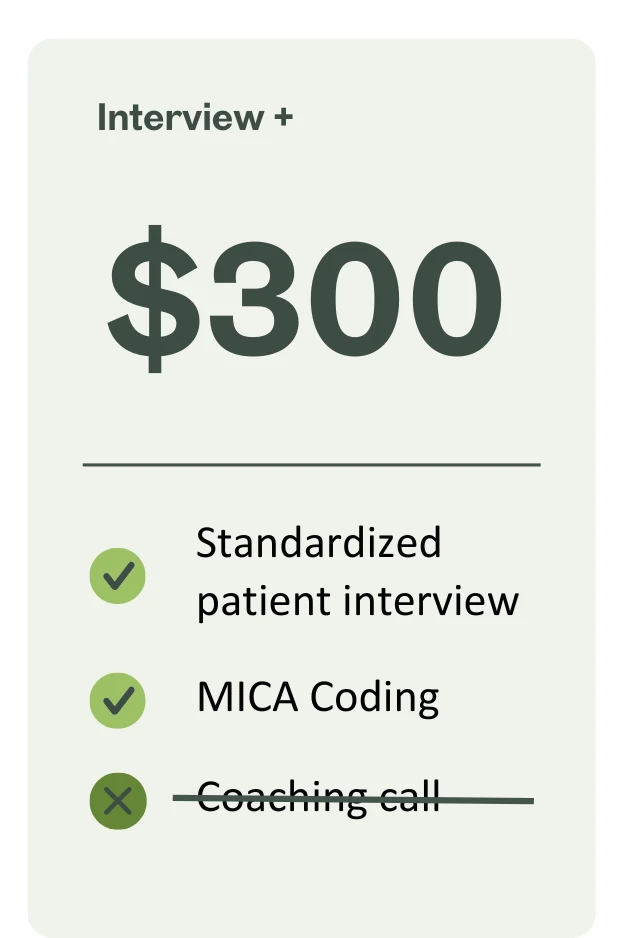Click the Interview + heading text

(196, 117)
